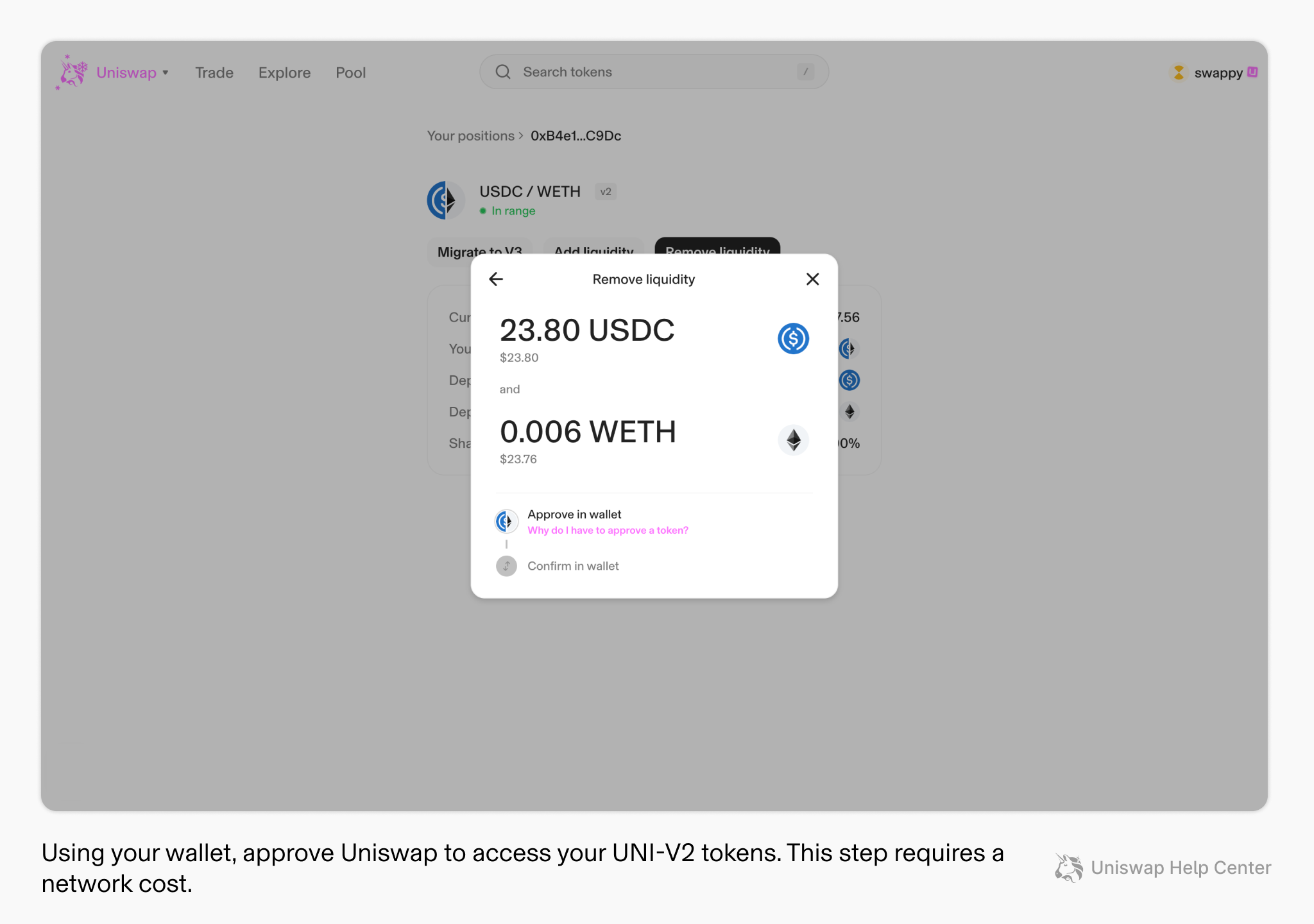The height and width of the screenshot is (924, 1314).
Task: Click the WETH icon in position card
Action: point(849,412)
